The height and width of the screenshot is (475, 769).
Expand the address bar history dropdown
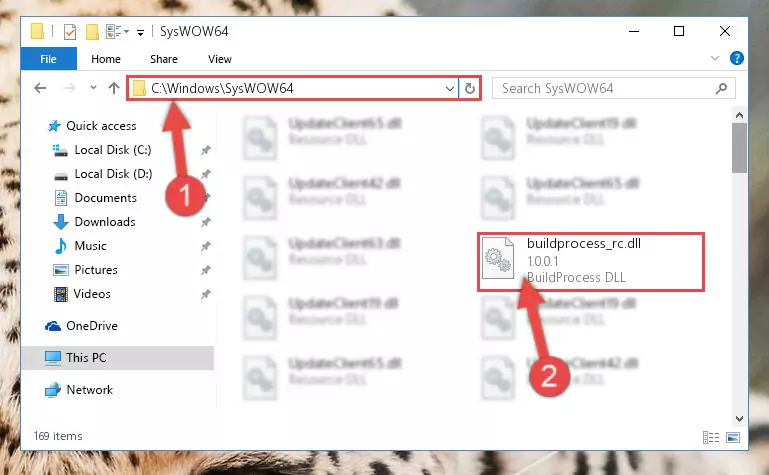[449, 88]
